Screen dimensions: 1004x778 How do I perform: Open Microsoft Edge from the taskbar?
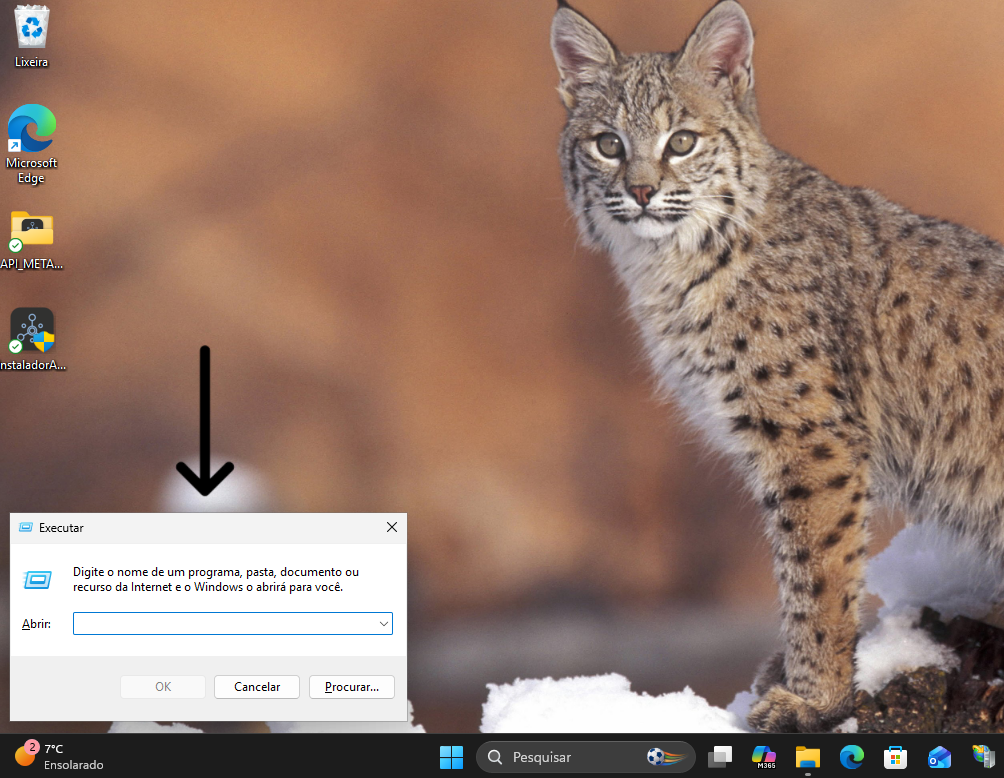coord(852,757)
